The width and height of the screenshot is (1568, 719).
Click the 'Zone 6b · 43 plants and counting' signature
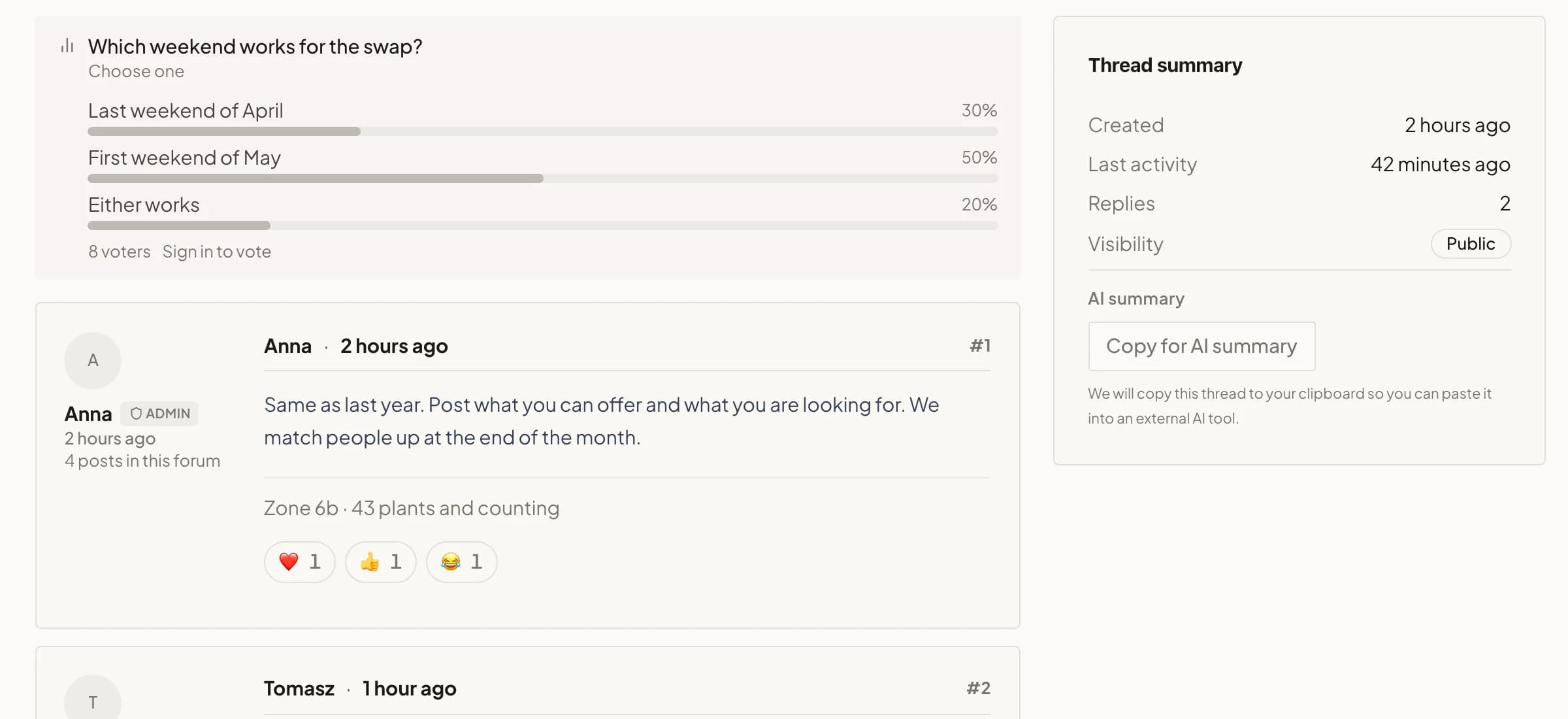click(412, 508)
